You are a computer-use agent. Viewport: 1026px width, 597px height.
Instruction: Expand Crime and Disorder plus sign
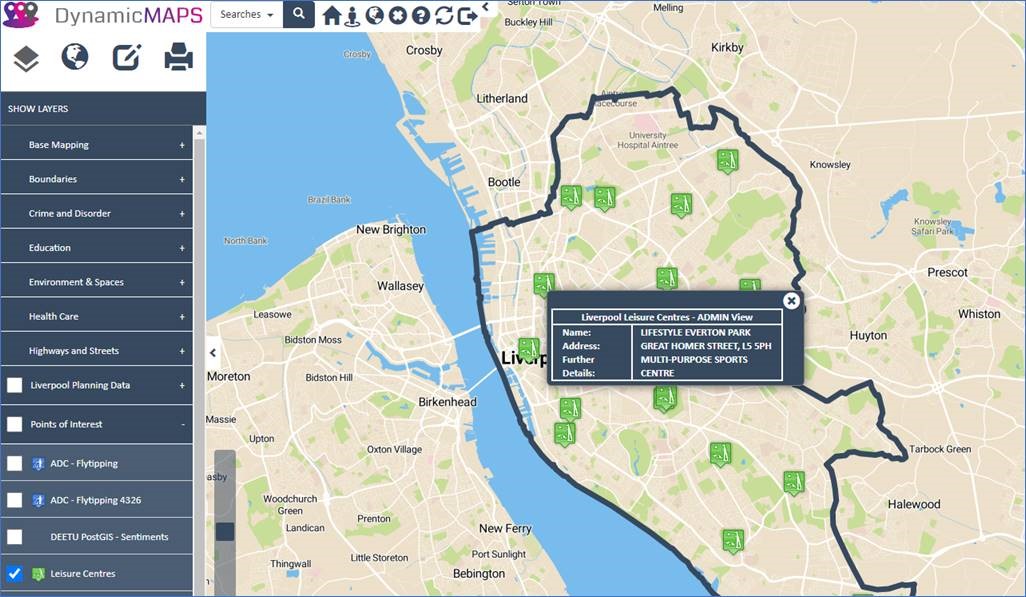[x=182, y=214]
